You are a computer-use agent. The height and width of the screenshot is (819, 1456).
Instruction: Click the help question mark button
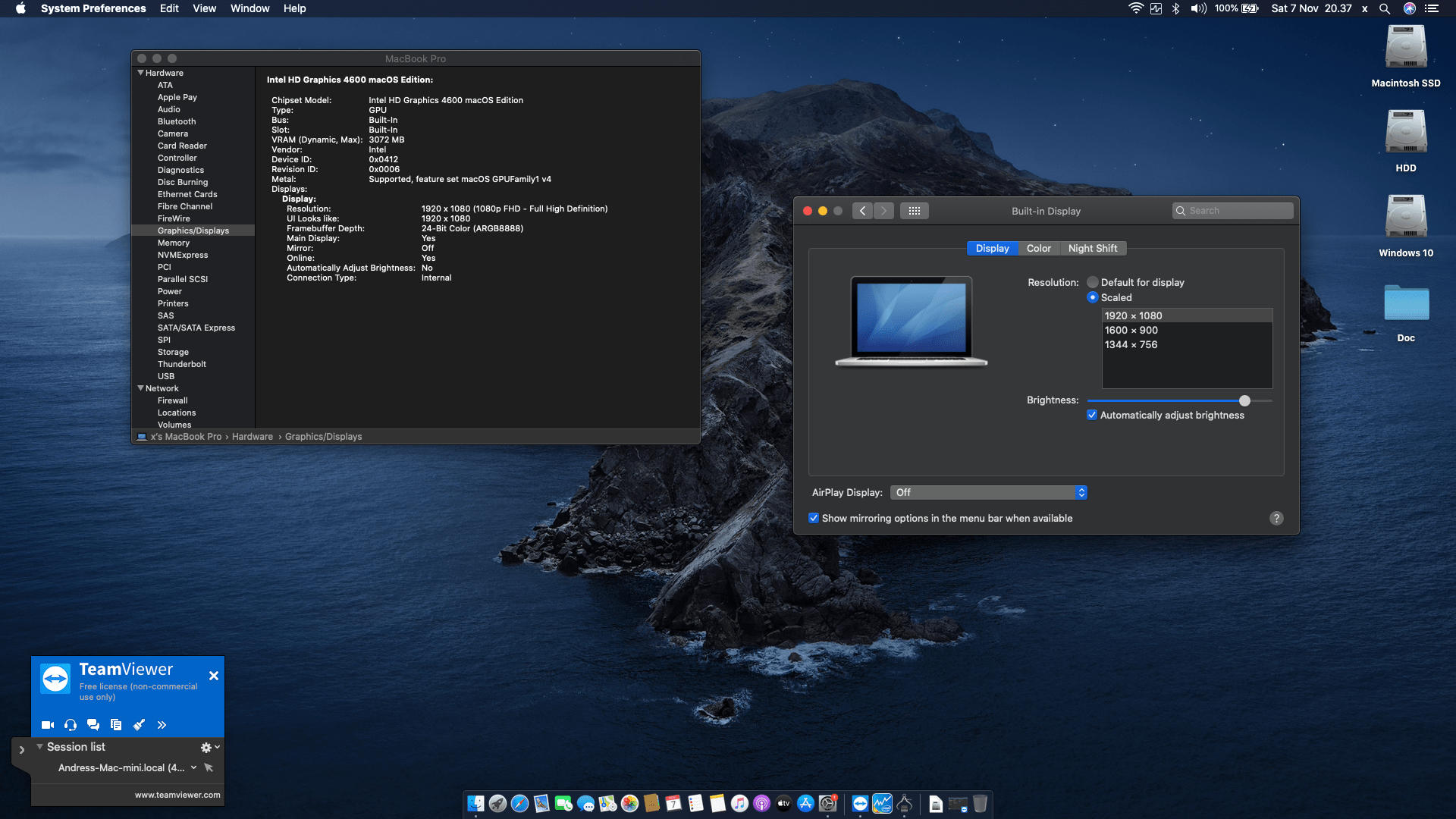[x=1276, y=518]
